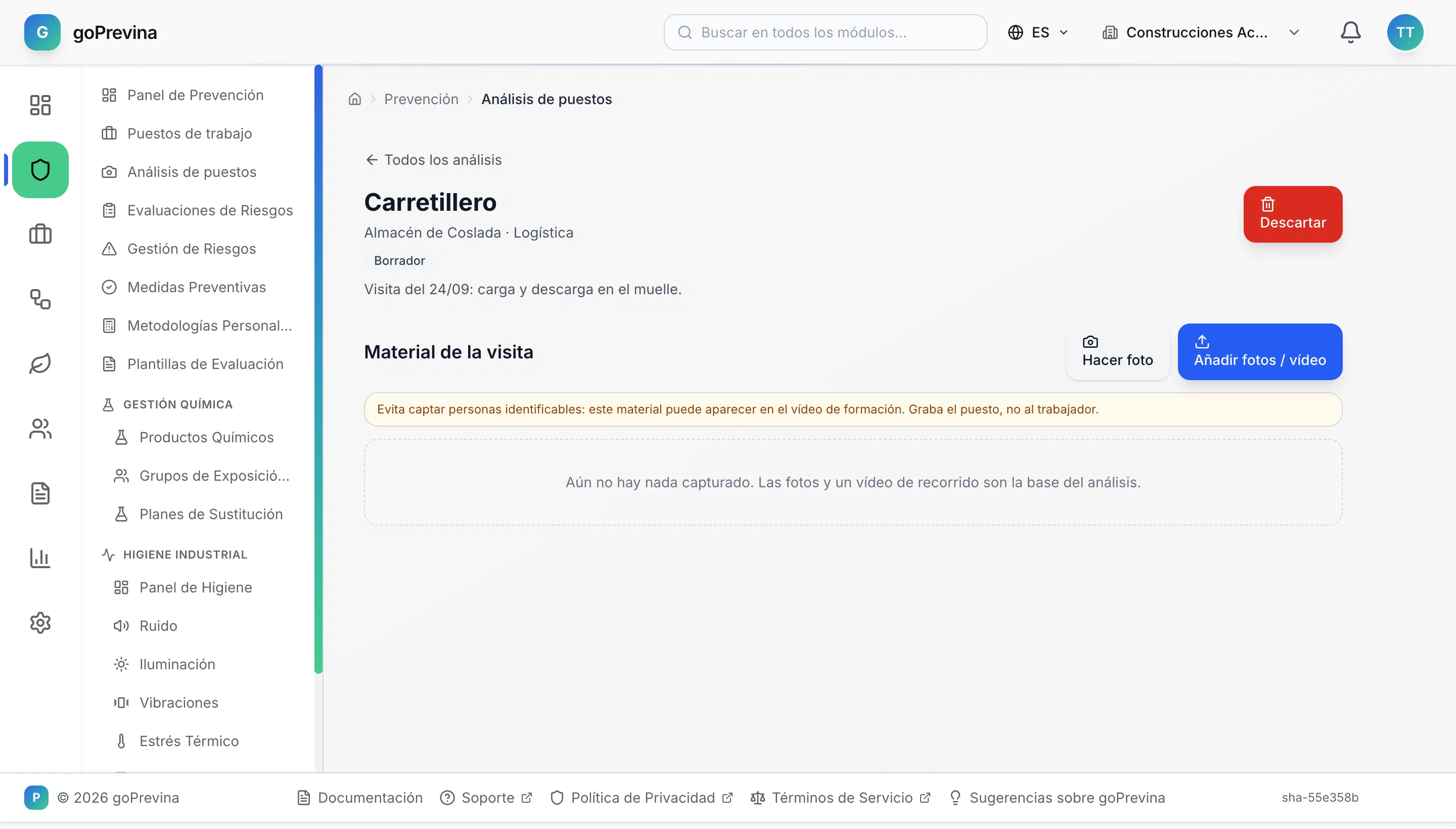
Task: Open the workflow nodes icon in left rail
Action: pyautogui.click(x=40, y=299)
